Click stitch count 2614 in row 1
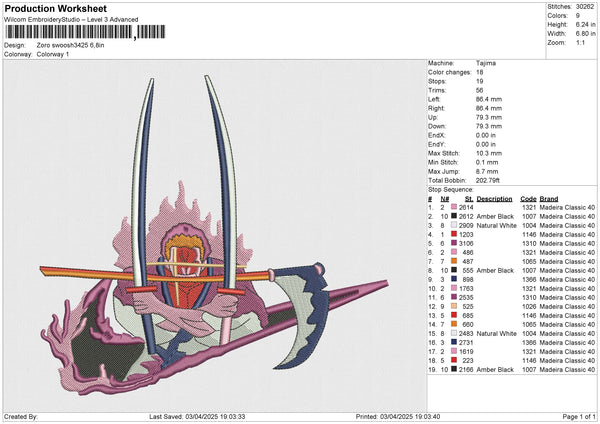This screenshot has width=600, height=424. point(466,207)
